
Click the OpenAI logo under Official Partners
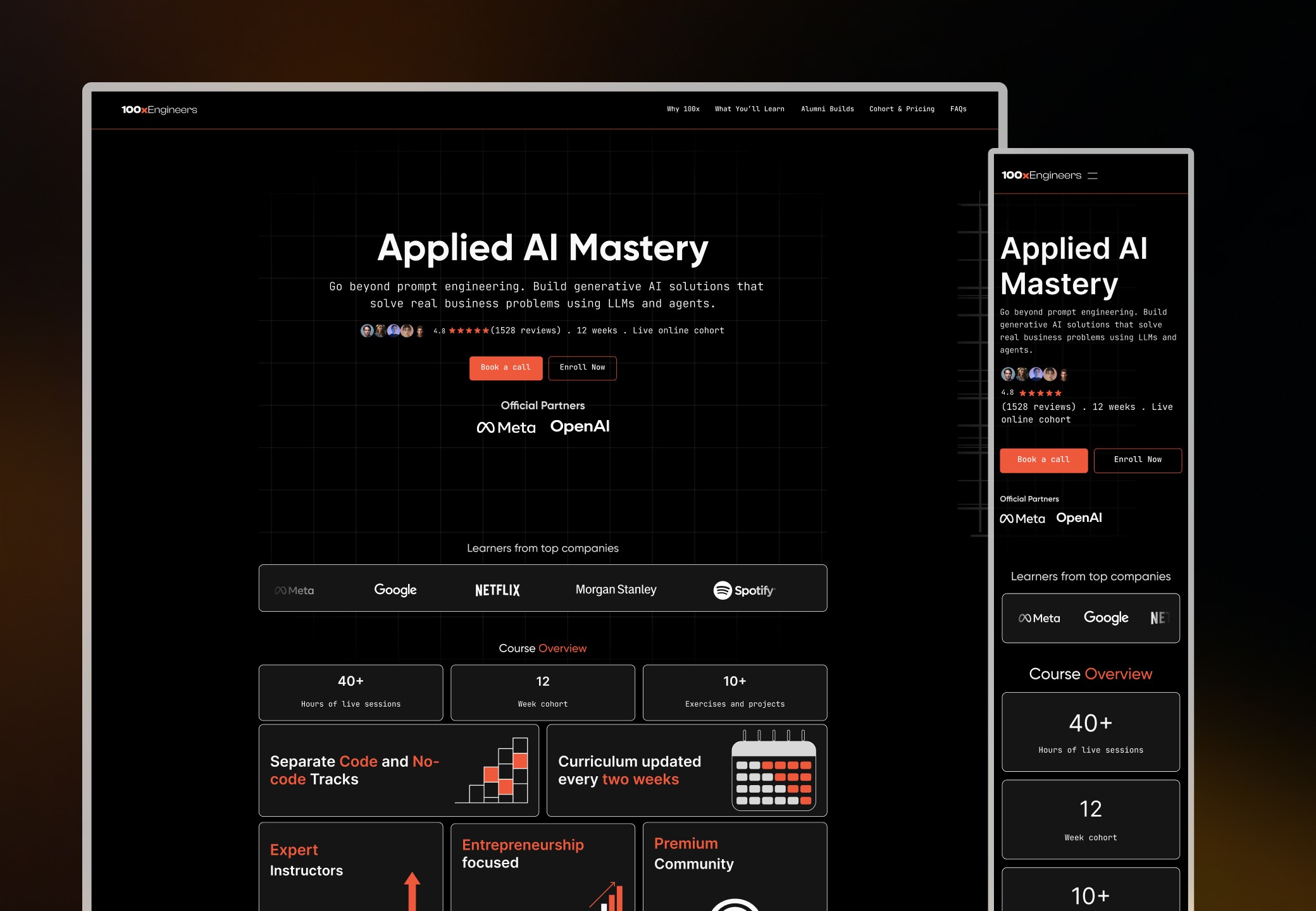point(580,426)
